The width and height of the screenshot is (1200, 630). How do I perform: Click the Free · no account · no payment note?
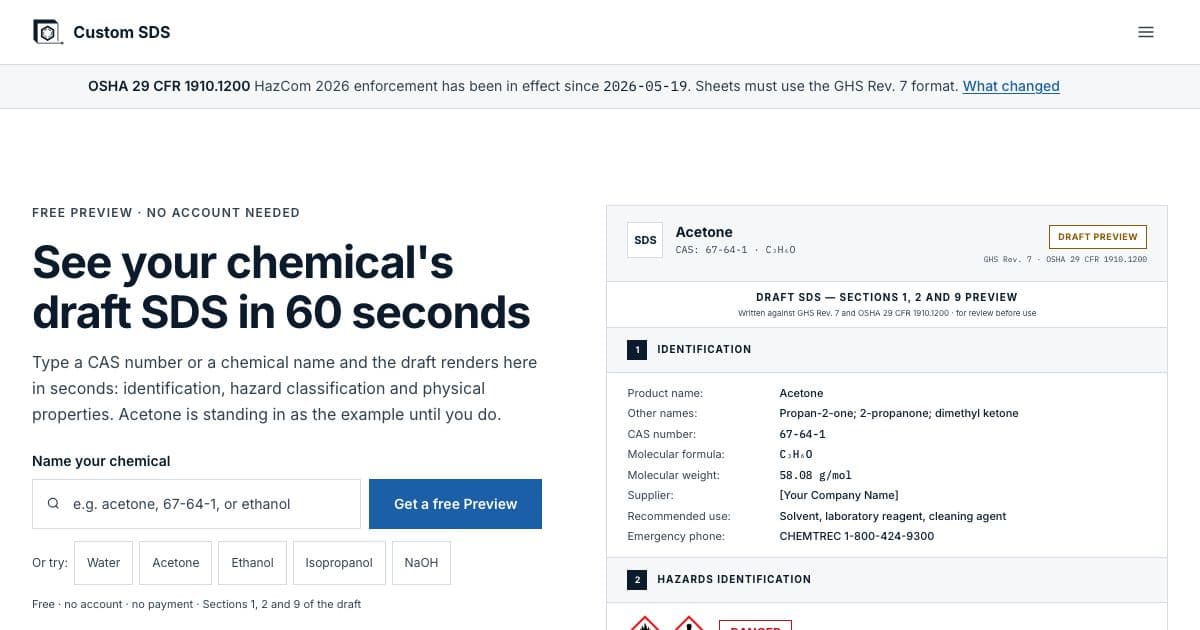coord(196,604)
